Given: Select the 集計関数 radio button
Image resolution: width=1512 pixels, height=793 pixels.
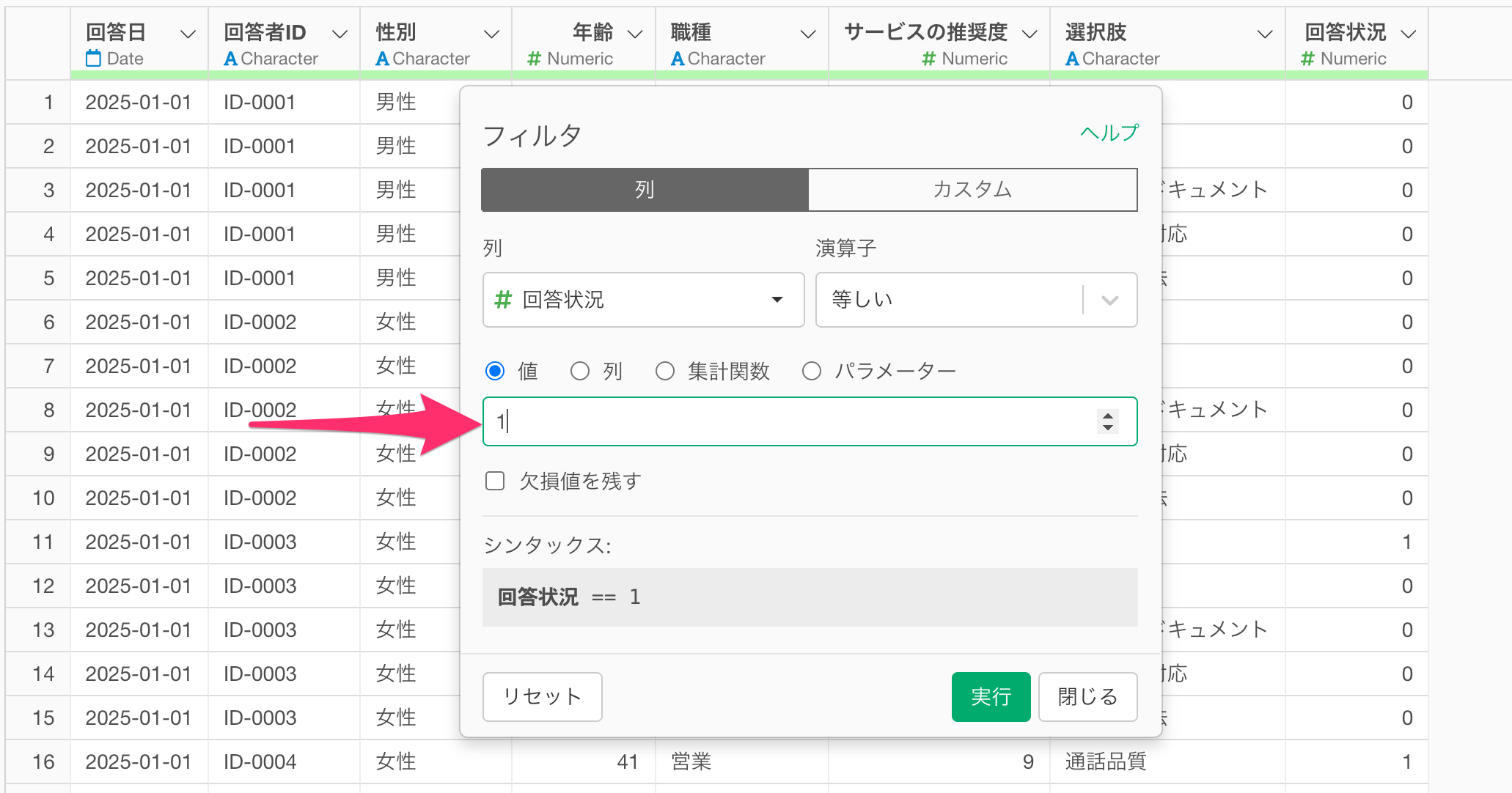Looking at the screenshot, I should (x=665, y=372).
